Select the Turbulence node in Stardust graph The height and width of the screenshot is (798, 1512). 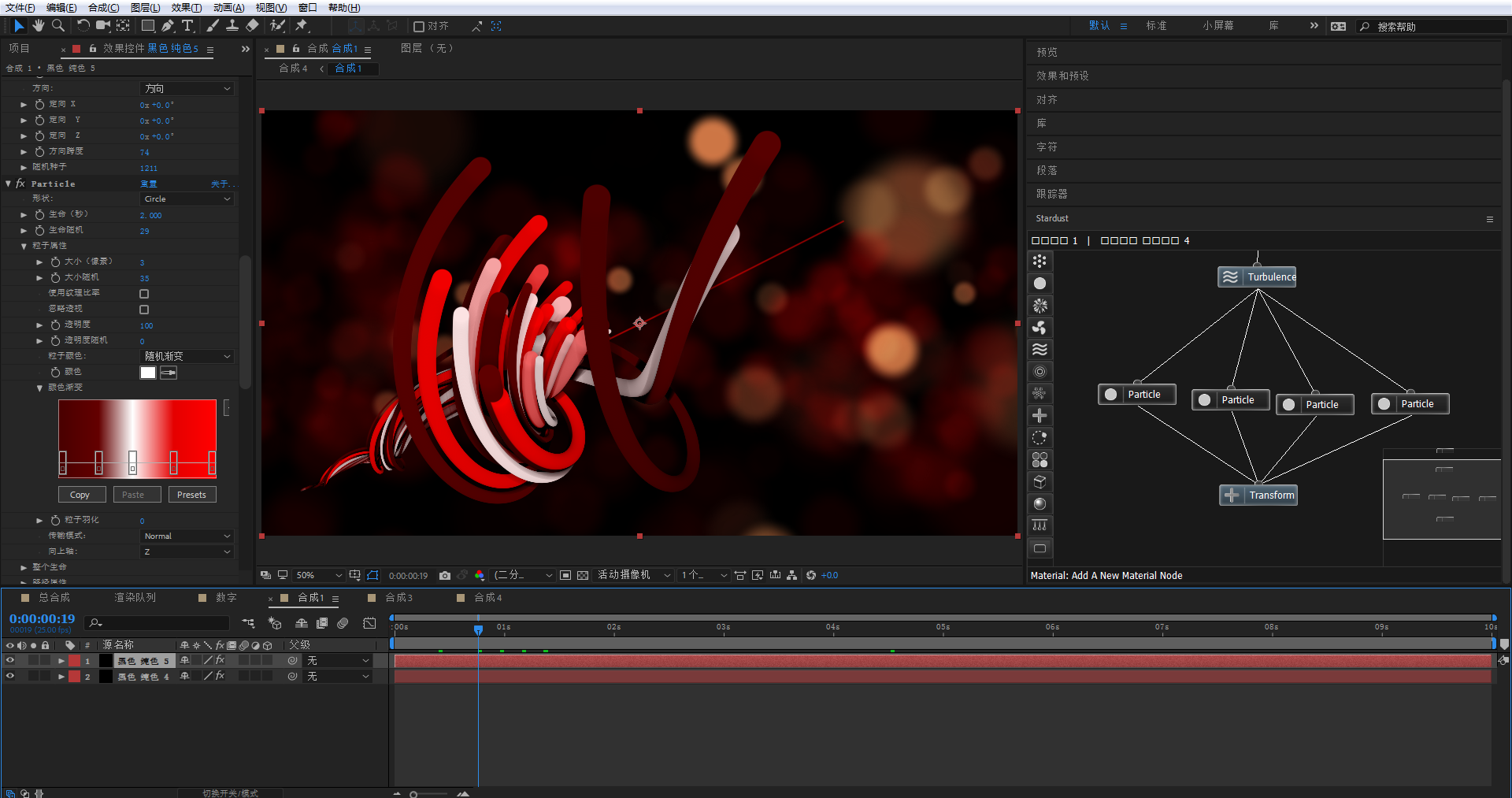pyautogui.click(x=1257, y=277)
